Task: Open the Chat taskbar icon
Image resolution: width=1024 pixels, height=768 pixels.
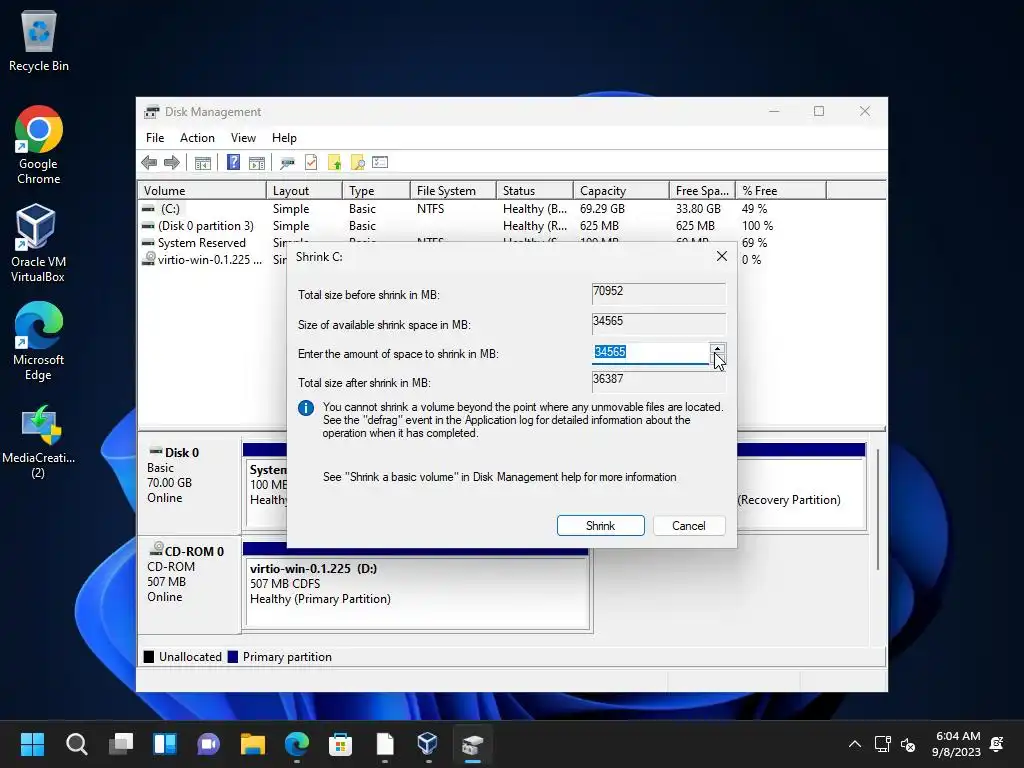Action: (209, 744)
